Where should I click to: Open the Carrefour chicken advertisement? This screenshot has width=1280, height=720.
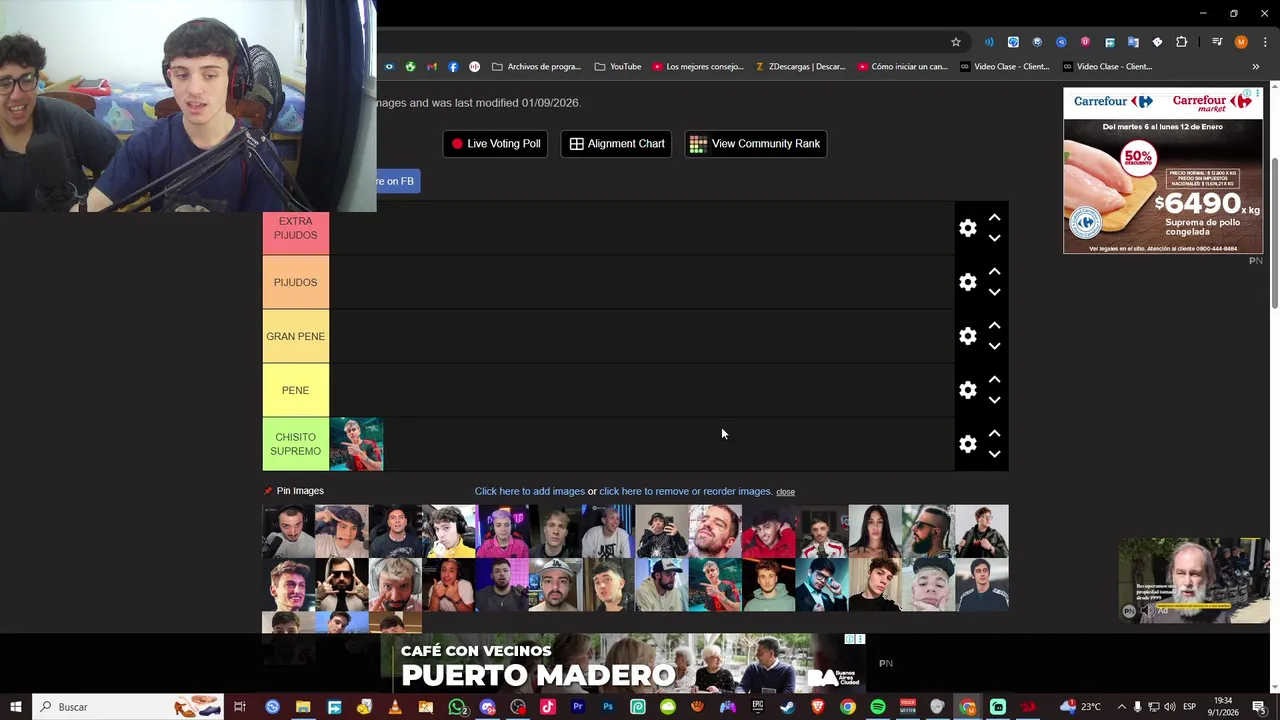pos(1163,171)
